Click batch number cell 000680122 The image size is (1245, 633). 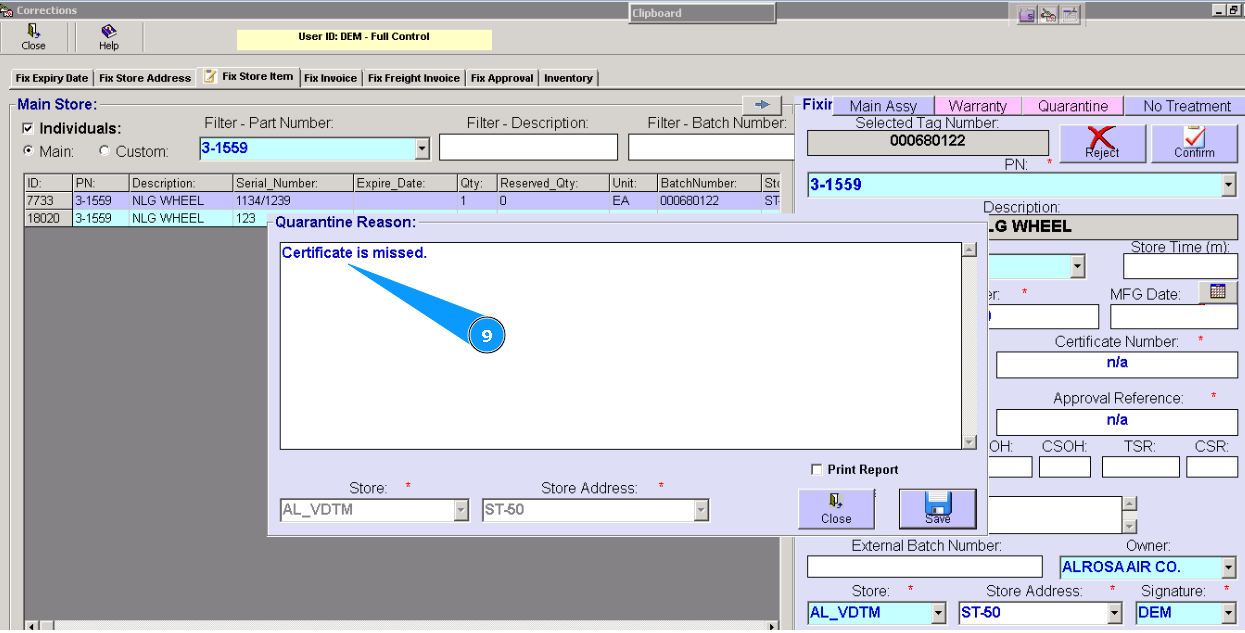click(709, 201)
